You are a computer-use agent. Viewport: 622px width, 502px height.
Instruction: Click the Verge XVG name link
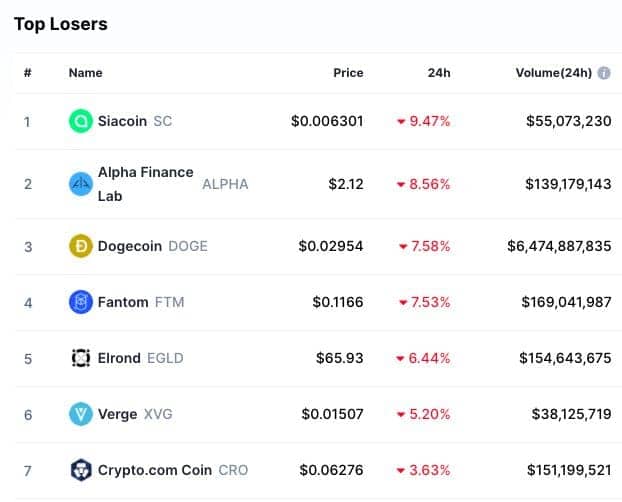pyautogui.click(x=135, y=414)
